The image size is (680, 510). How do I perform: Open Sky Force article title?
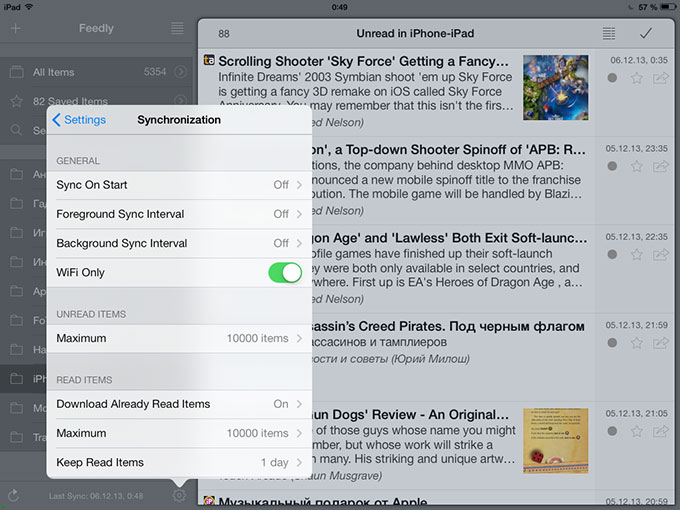(363, 62)
